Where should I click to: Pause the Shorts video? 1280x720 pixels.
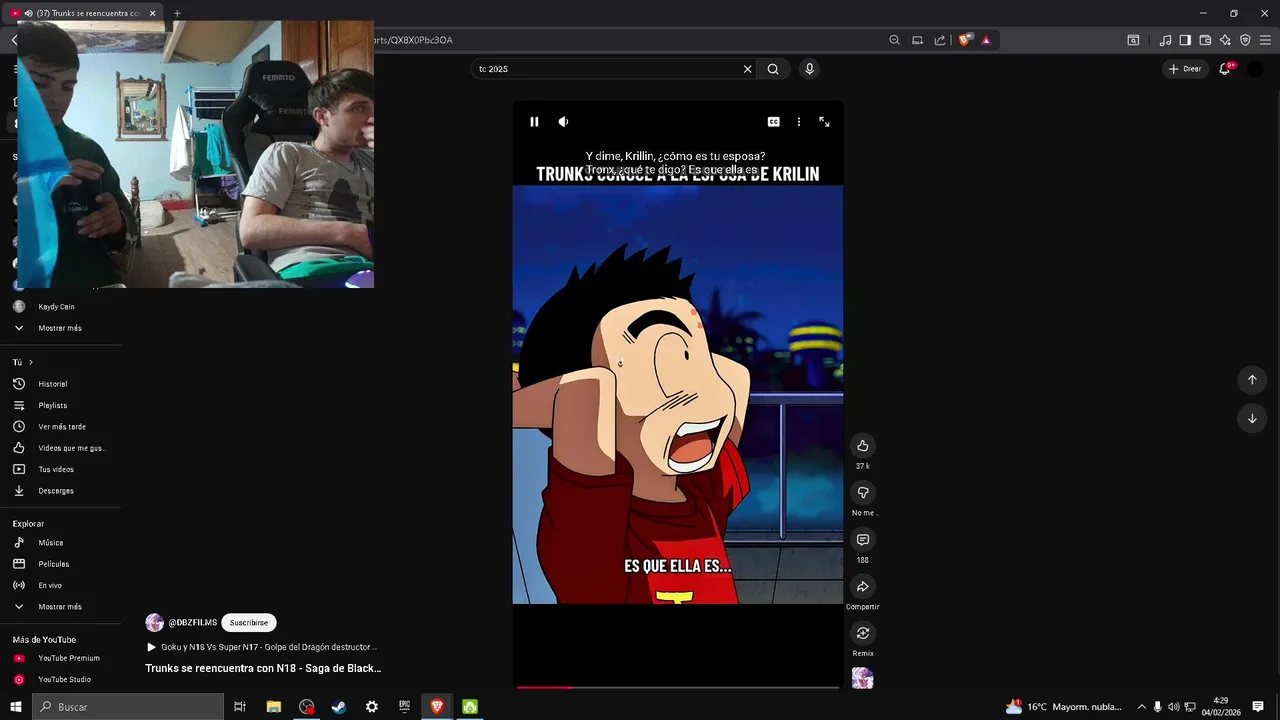[534, 122]
